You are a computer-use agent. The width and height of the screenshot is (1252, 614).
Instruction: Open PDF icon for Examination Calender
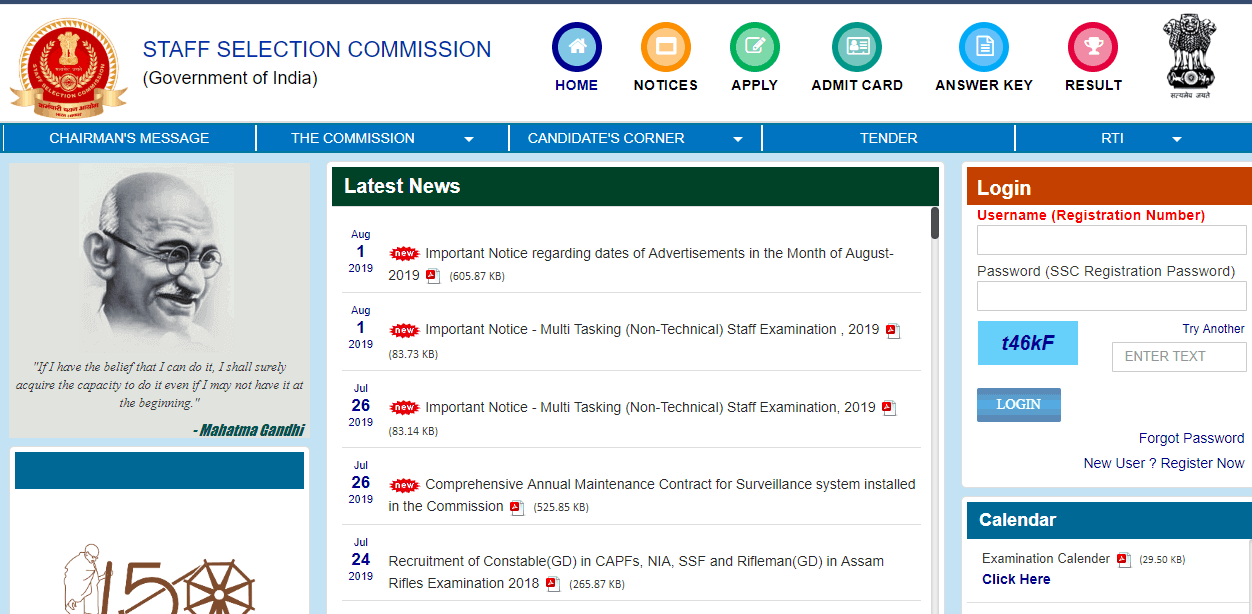point(1124,560)
